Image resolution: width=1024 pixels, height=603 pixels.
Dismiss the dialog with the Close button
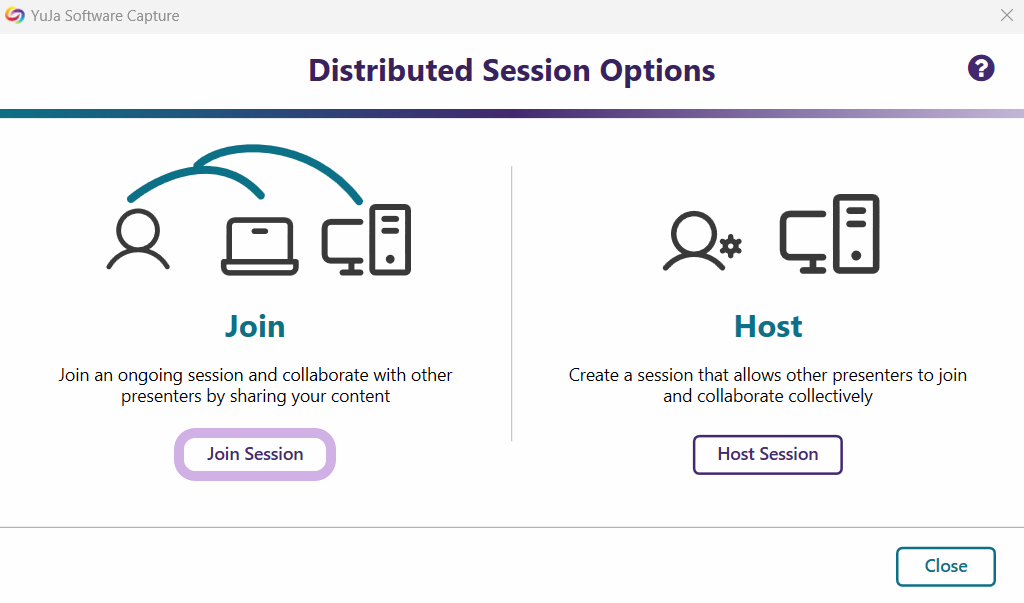click(x=945, y=566)
